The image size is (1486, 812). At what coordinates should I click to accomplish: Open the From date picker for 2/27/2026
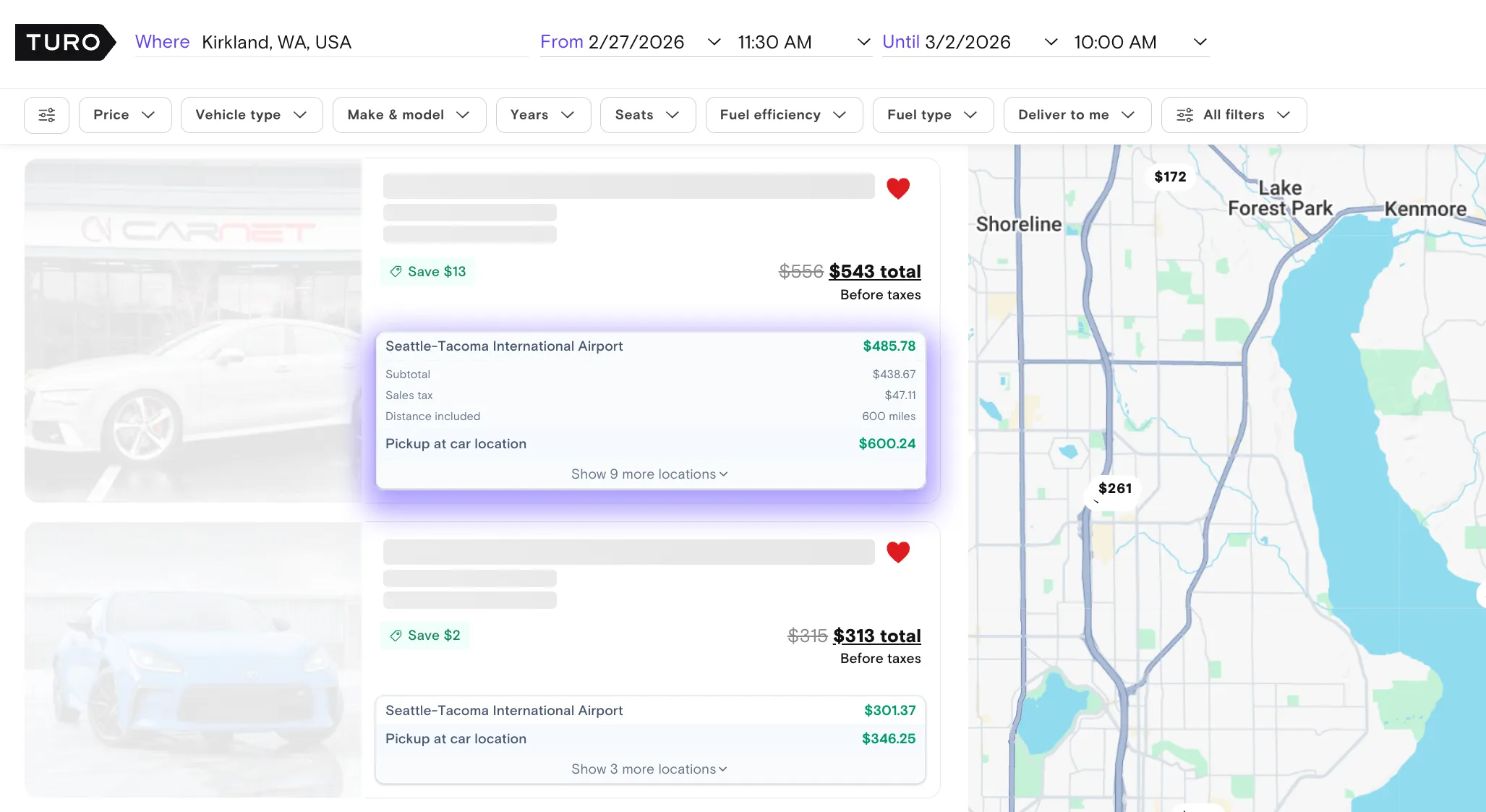[636, 42]
